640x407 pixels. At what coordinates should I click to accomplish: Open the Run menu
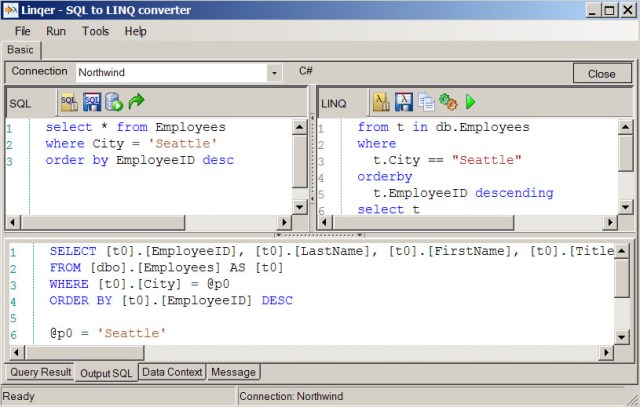click(x=56, y=31)
